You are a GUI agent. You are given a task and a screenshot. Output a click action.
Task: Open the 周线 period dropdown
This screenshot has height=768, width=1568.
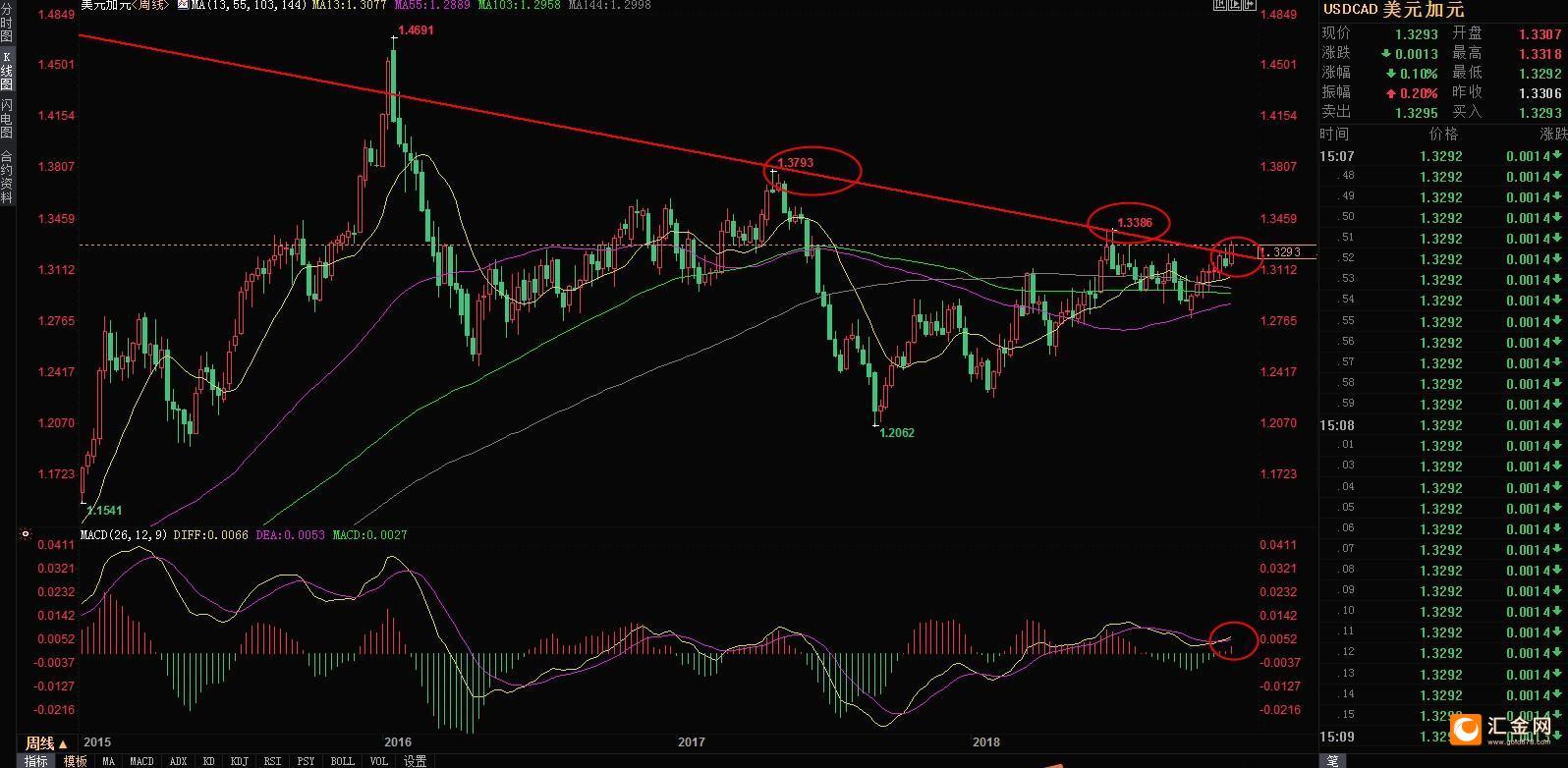click(x=46, y=743)
